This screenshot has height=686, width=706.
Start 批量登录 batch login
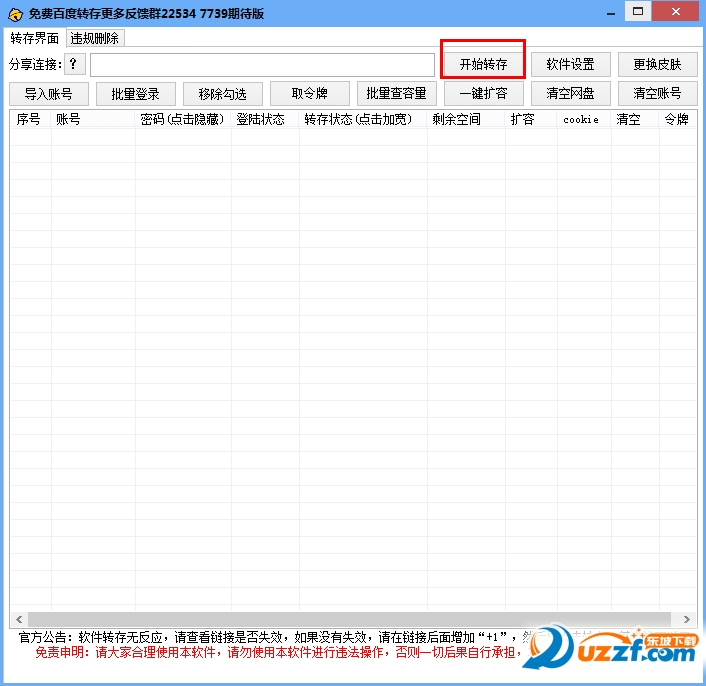point(136,94)
